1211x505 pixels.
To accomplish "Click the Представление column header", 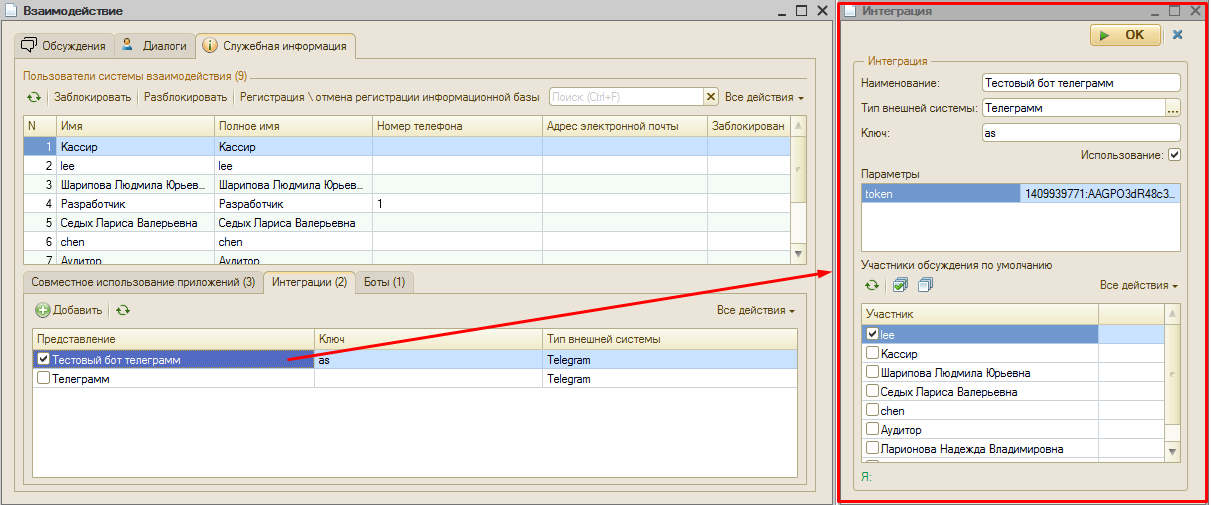I will [x=173, y=340].
